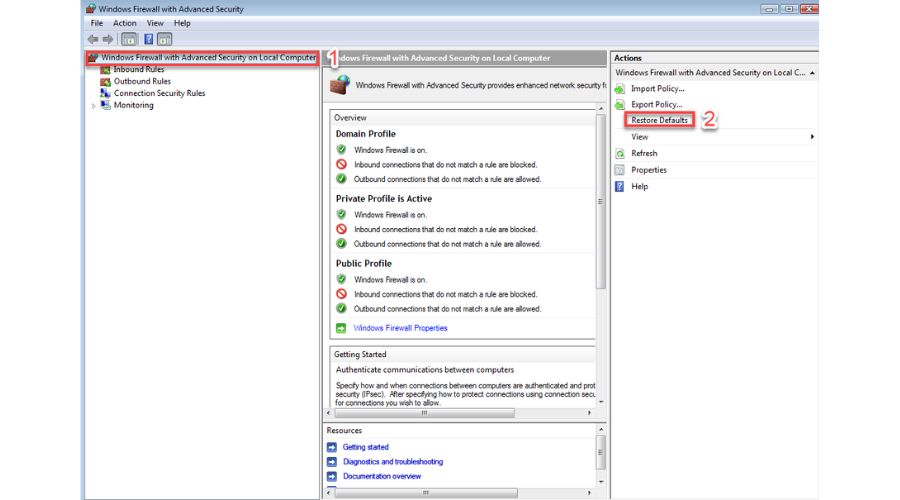Click the Inbound Rules icon in tree
This screenshot has height=500, width=900.
tap(106, 69)
